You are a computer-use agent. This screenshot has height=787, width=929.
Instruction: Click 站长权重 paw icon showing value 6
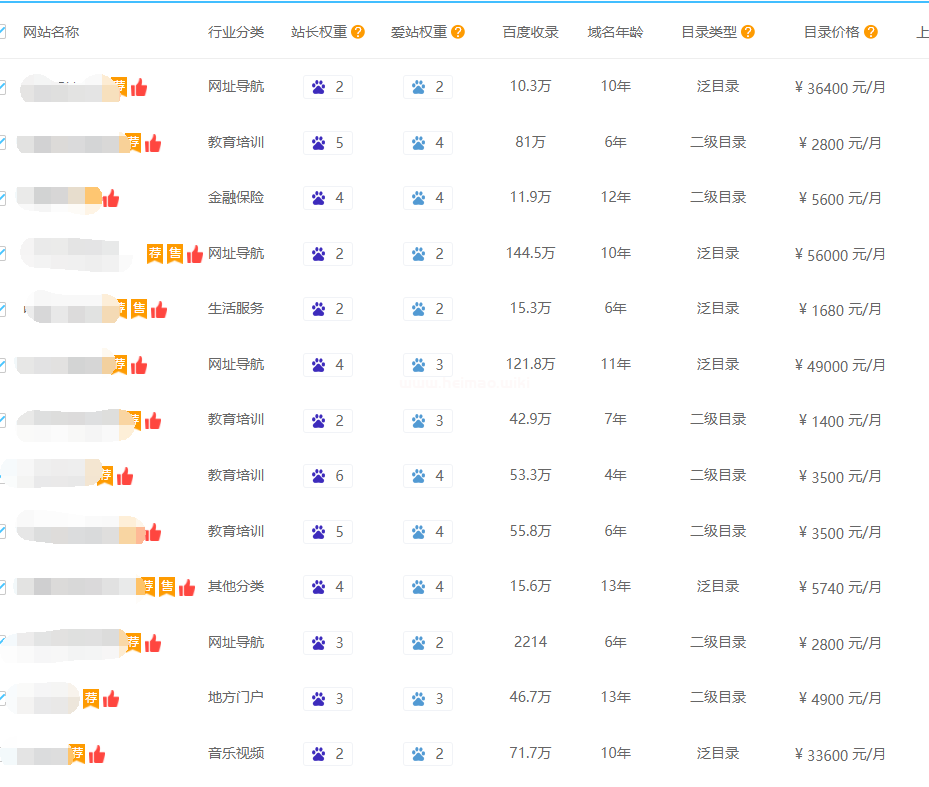click(318, 476)
